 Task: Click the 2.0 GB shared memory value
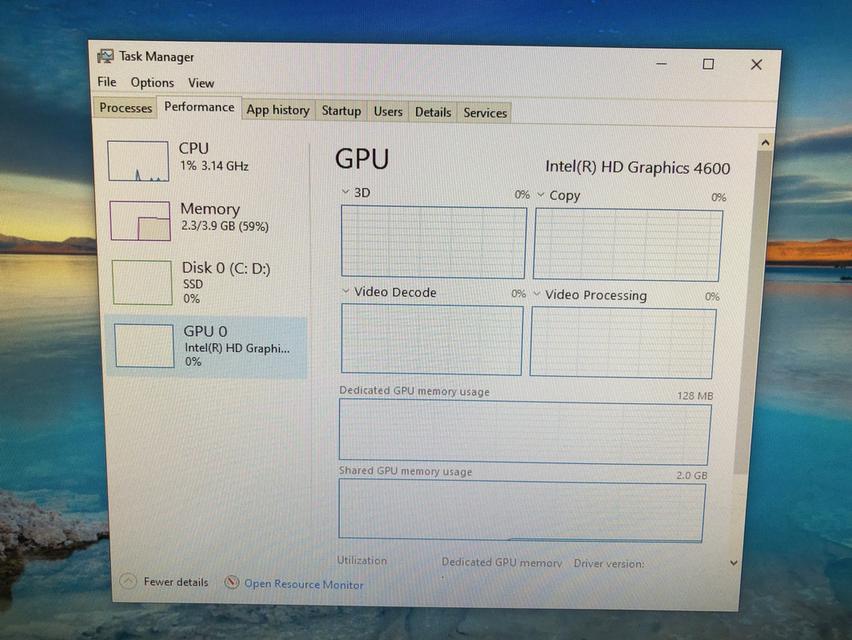point(692,475)
